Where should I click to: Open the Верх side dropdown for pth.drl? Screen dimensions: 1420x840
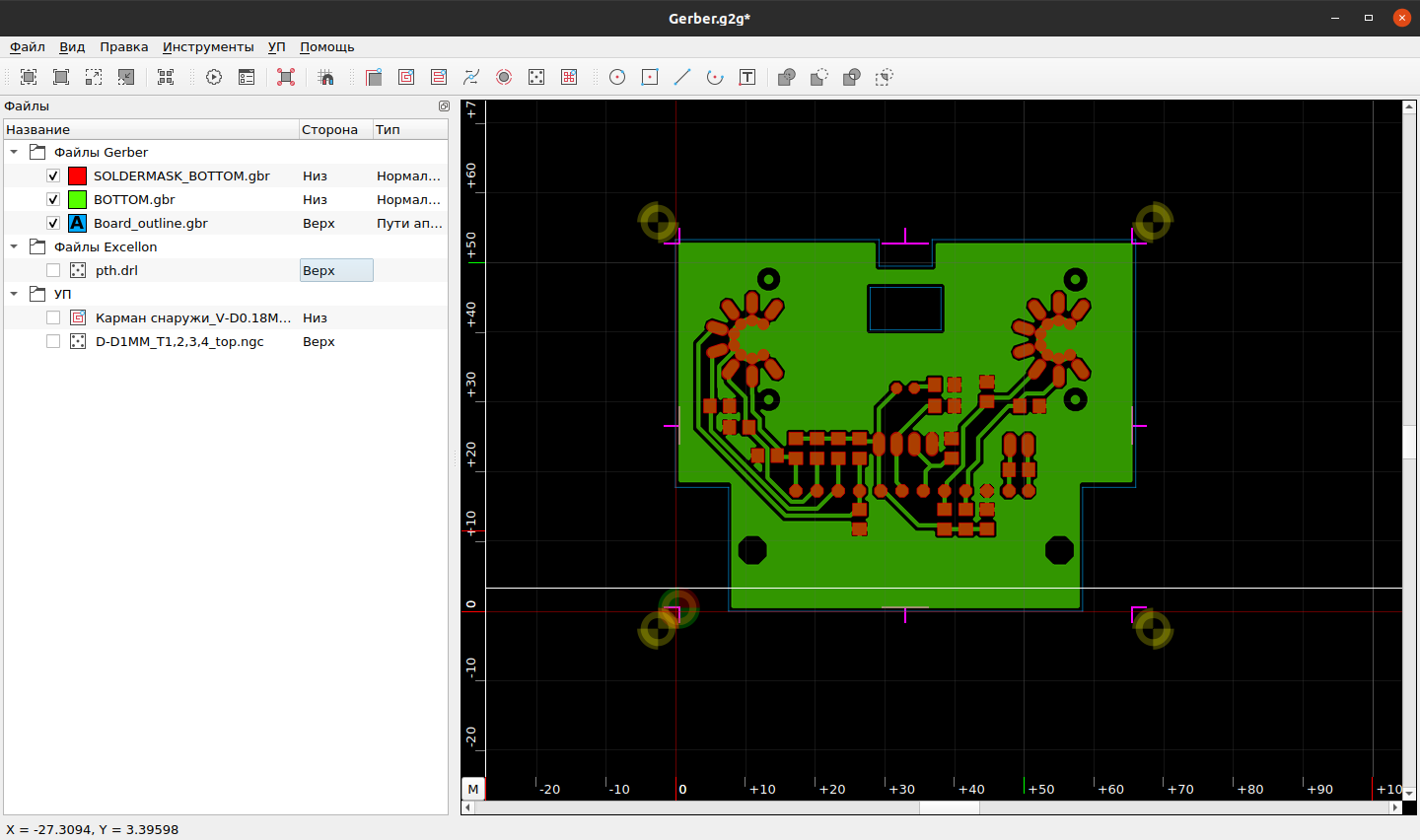tap(336, 270)
